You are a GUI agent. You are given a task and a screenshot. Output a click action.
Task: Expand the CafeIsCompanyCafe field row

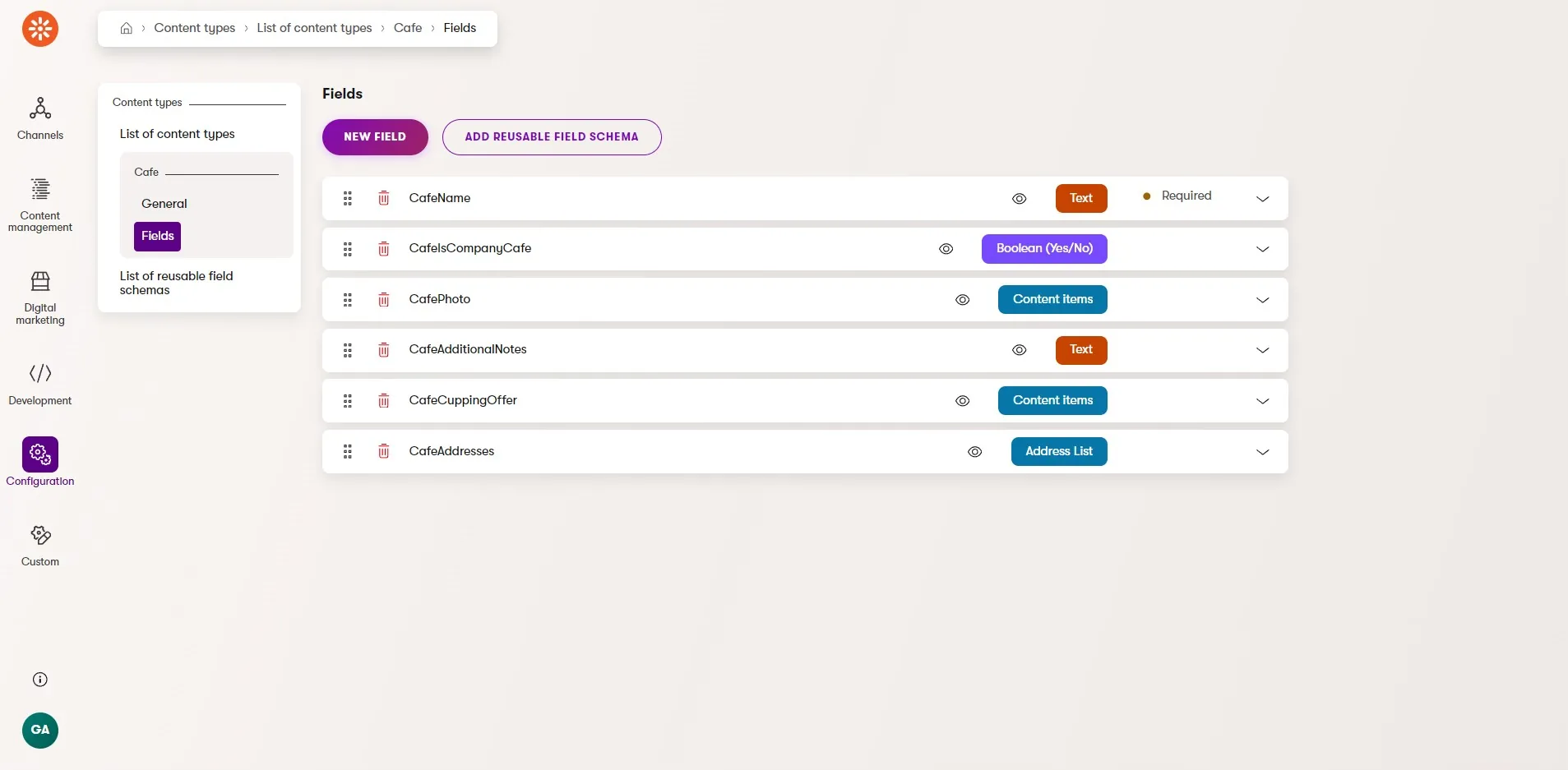1263,249
